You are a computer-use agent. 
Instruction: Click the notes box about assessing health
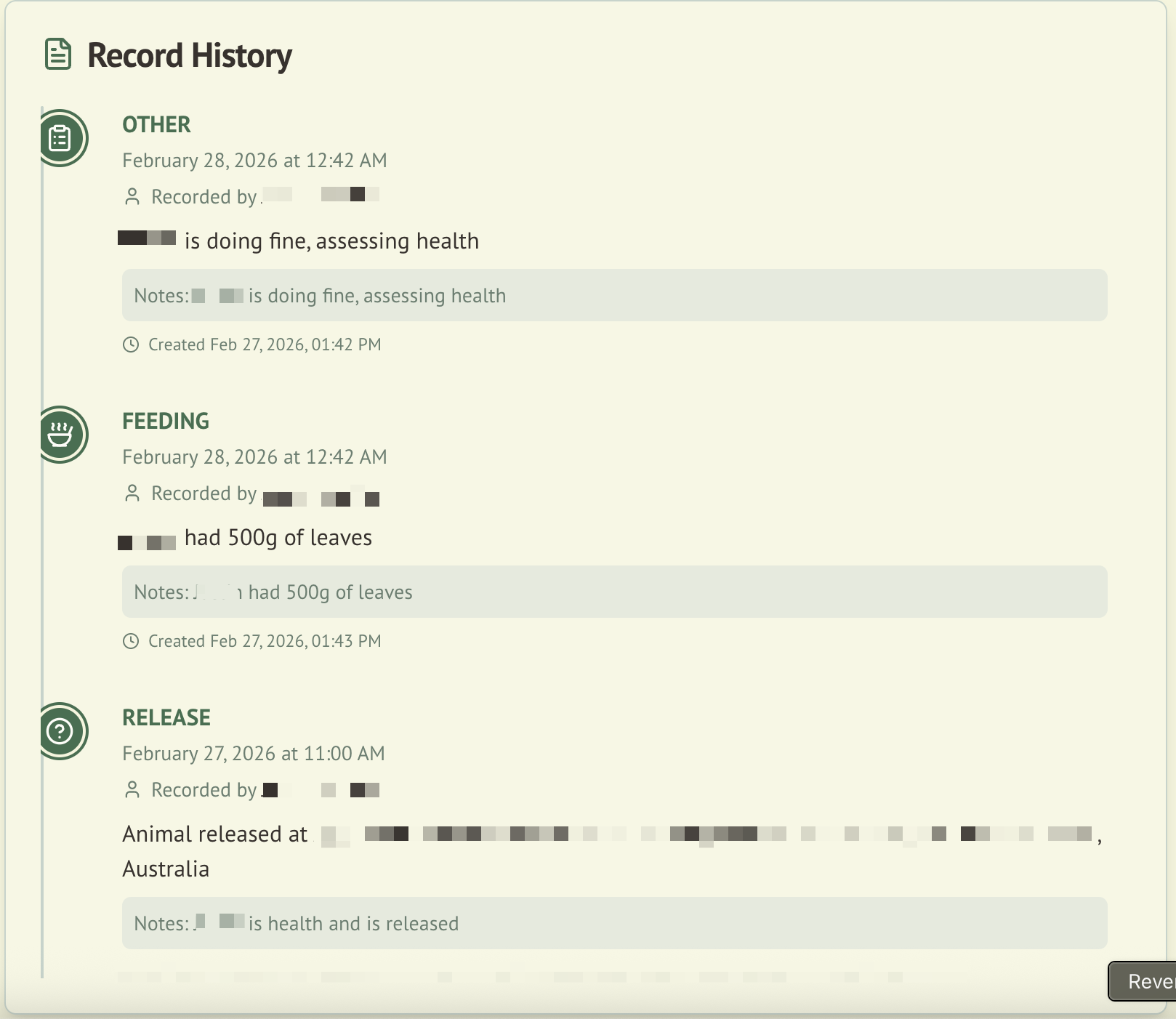coord(614,295)
